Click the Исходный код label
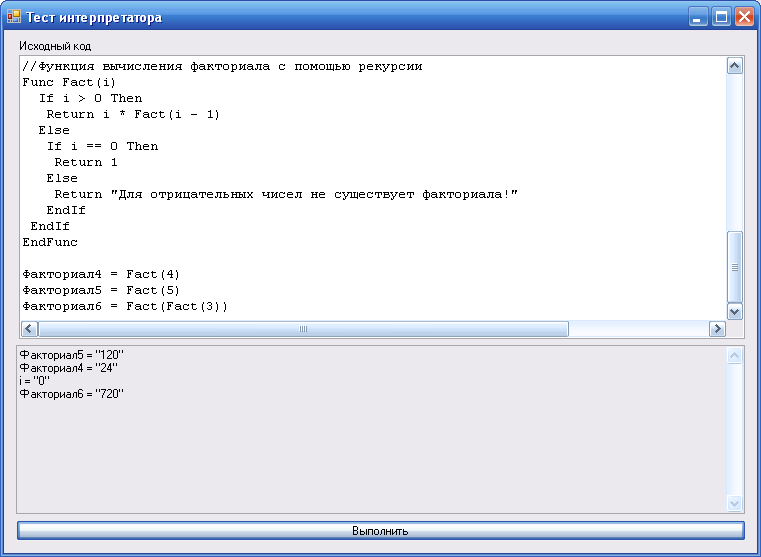 pos(55,46)
